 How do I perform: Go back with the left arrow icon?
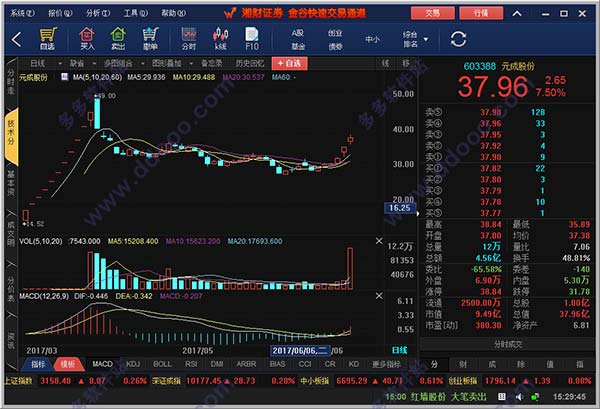click(16, 39)
